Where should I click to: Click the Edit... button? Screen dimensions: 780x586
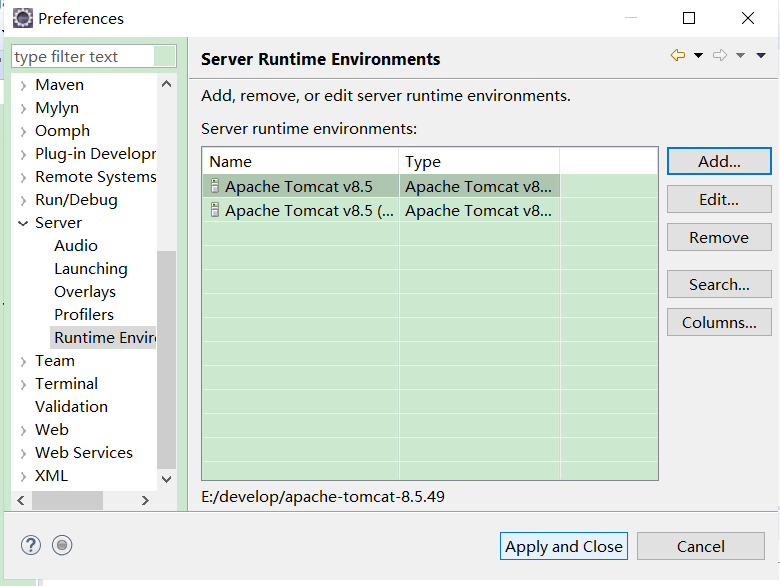click(719, 199)
